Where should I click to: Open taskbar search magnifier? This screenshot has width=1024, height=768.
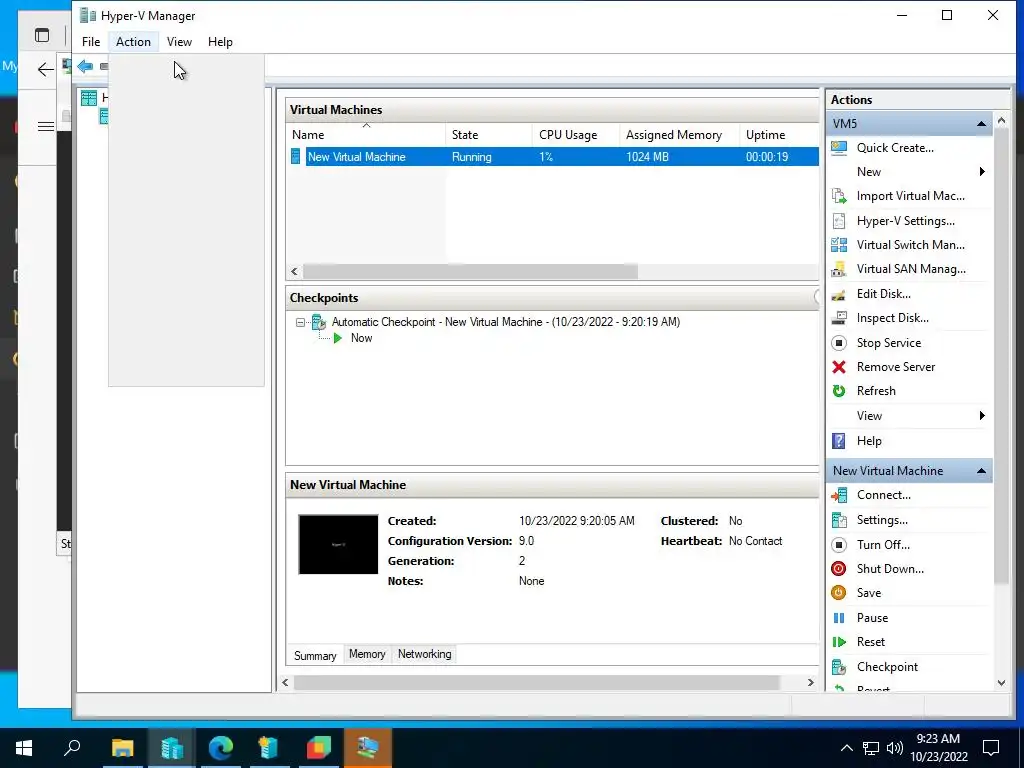pyautogui.click(x=72, y=747)
